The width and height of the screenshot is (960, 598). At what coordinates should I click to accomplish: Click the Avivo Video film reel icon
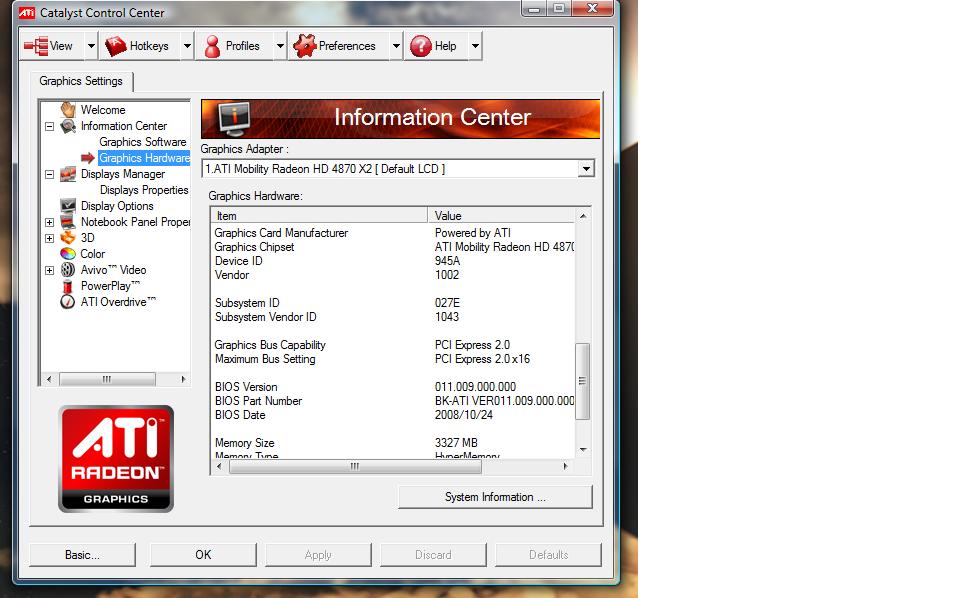coord(68,269)
